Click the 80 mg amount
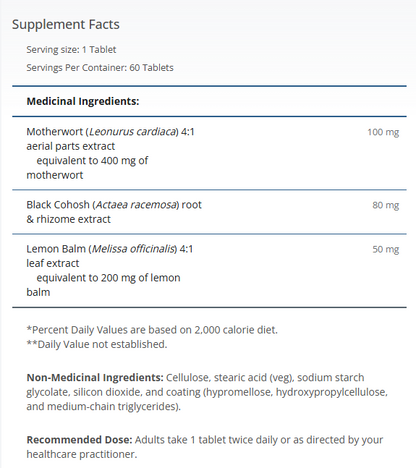This screenshot has width=416, height=468. tap(386, 205)
